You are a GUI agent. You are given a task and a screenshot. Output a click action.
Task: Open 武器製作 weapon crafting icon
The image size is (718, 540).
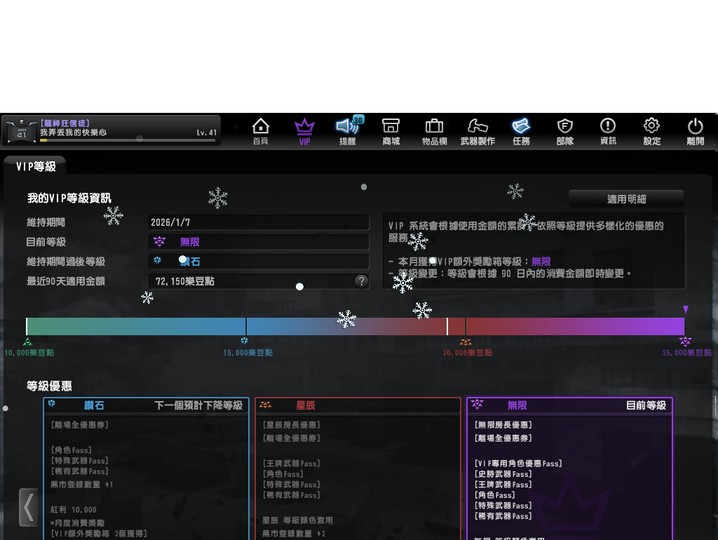click(x=477, y=130)
